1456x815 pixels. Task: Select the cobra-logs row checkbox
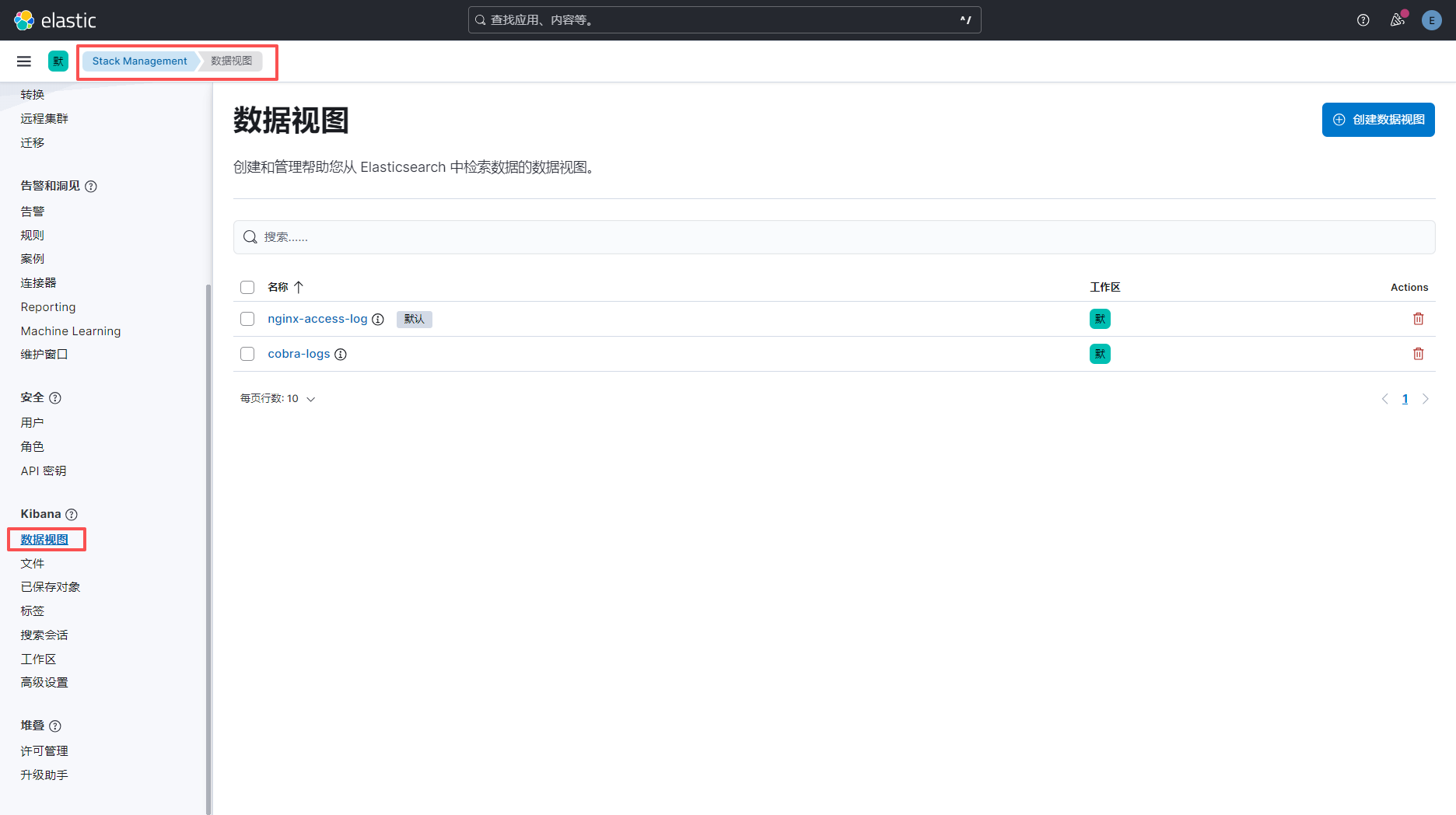point(247,354)
